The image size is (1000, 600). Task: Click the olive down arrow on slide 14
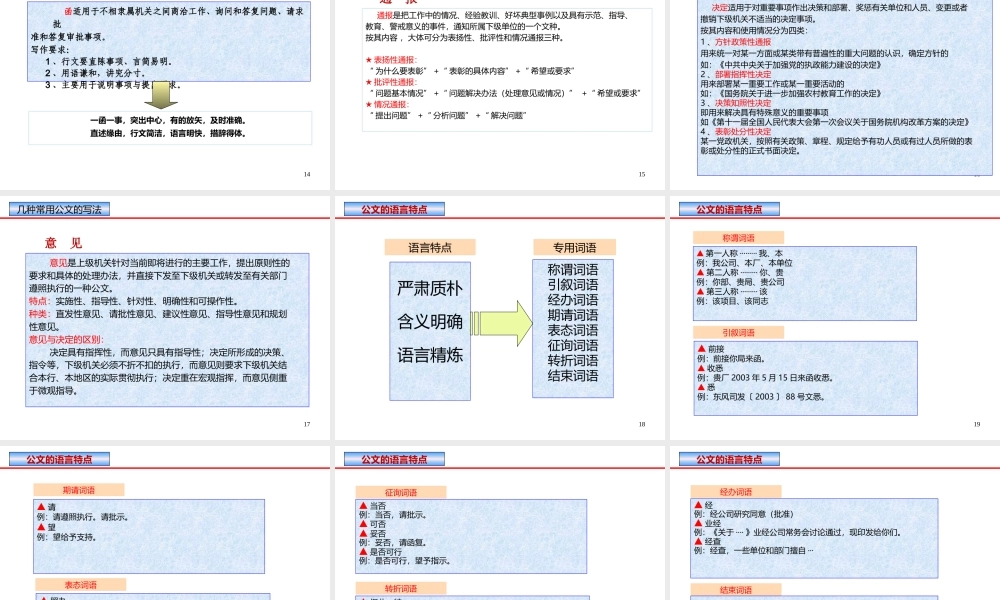[161, 95]
